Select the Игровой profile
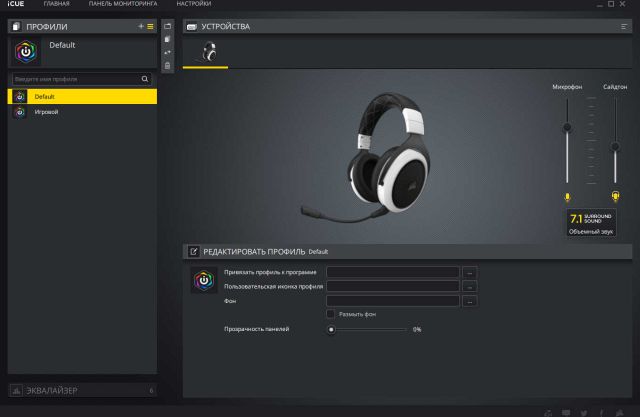 coord(46,112)
